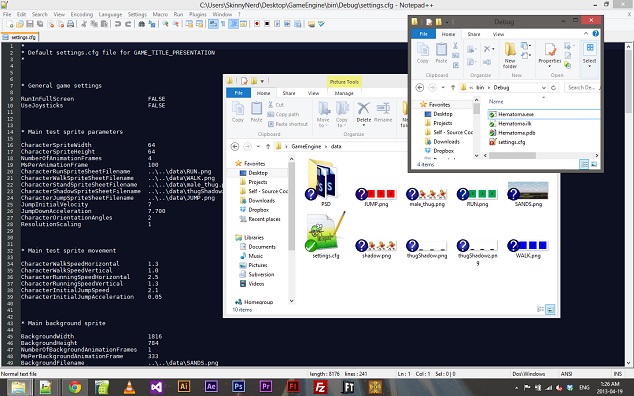Viewport: 634px width, 396px height.
Task: Click blue File tab in Debug window
Action: click(423, 34)
